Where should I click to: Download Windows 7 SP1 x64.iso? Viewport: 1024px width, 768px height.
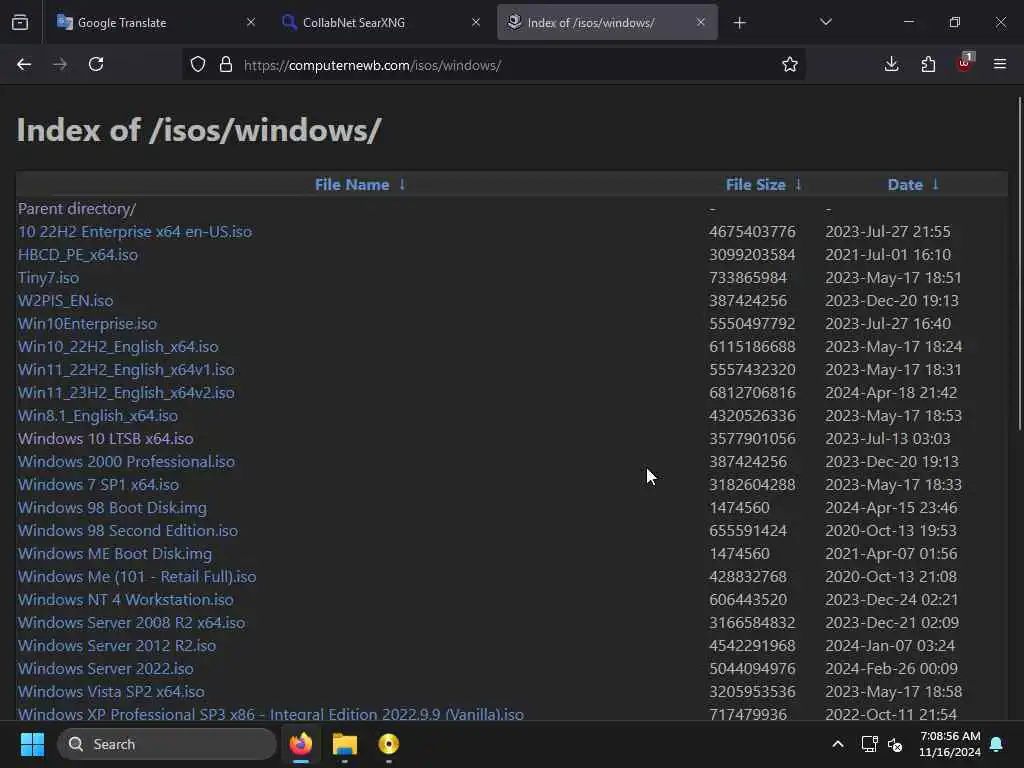(x=99, y=485)
